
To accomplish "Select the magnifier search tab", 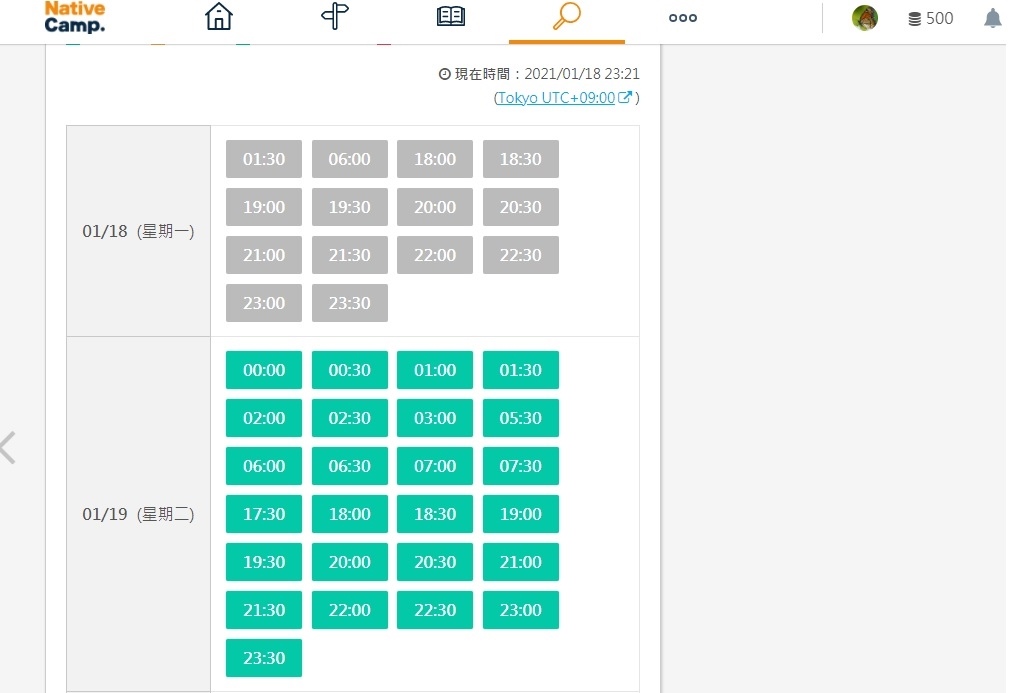I will coord(566,17).
